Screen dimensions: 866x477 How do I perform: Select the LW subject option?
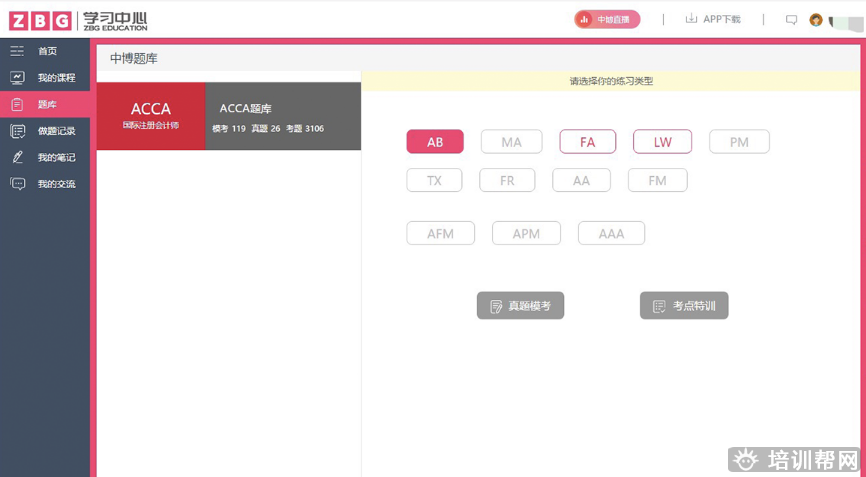(x=662, y=142)
